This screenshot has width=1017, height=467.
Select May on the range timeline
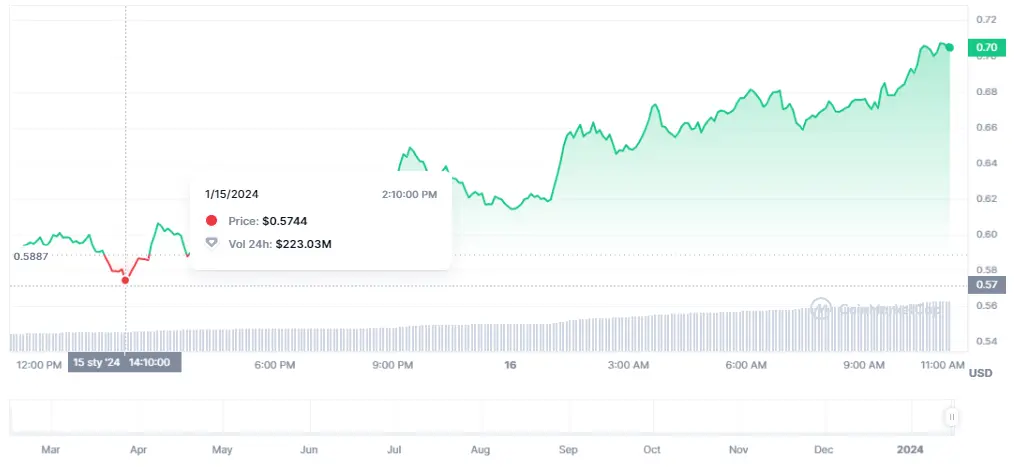pyautogui.click(x=222, y=449)
